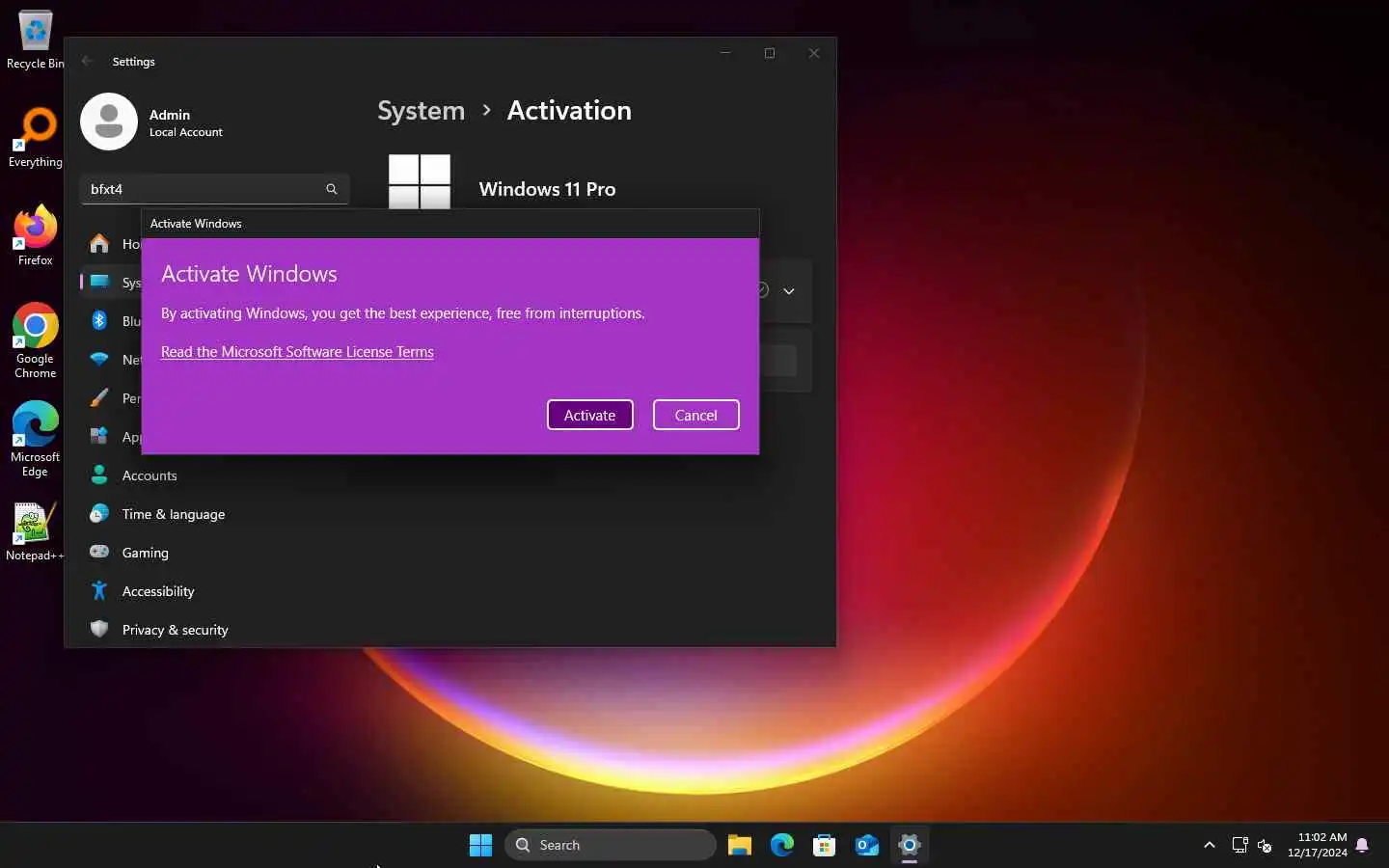Launch the Everything search shortcut

[x=35, y=137]
